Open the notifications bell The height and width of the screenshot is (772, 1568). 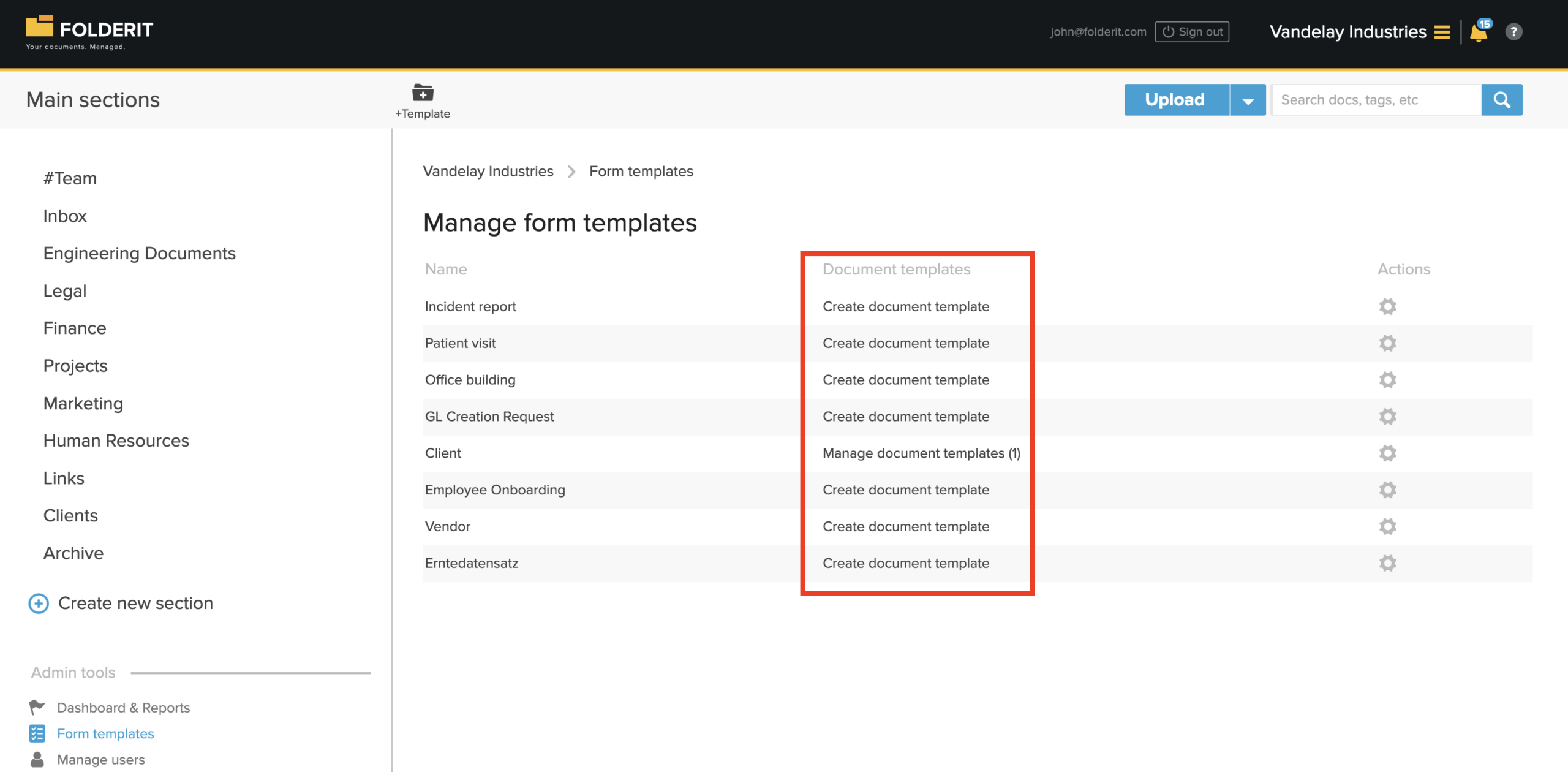[x=1480, y=31]
